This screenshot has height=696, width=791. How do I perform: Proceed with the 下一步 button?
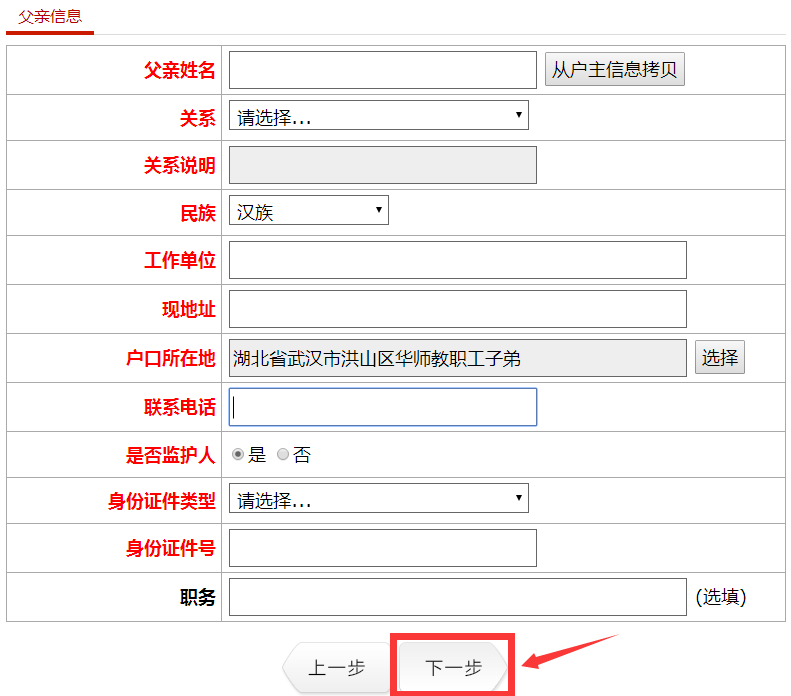point(453,668)
